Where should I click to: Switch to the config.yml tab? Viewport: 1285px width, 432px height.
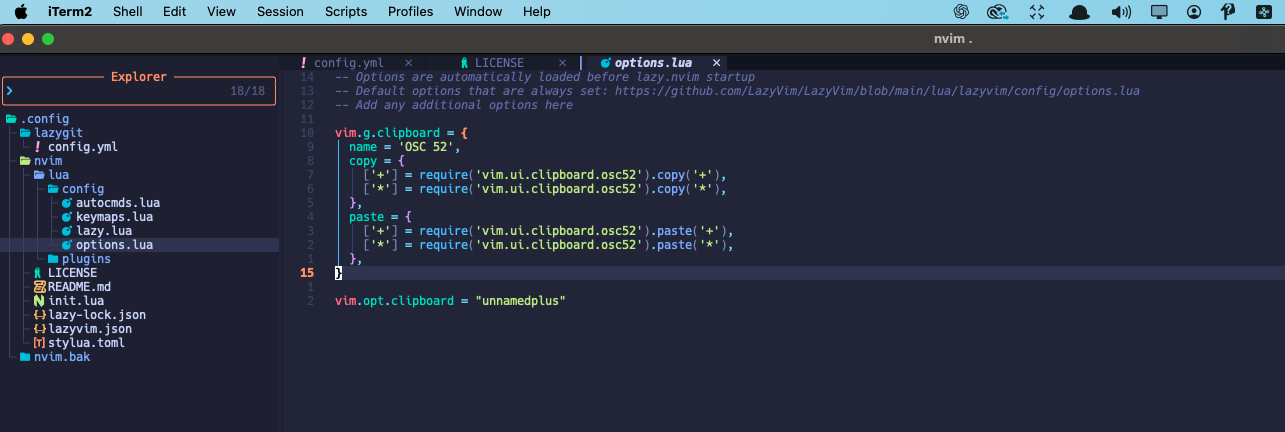[348, 63]
